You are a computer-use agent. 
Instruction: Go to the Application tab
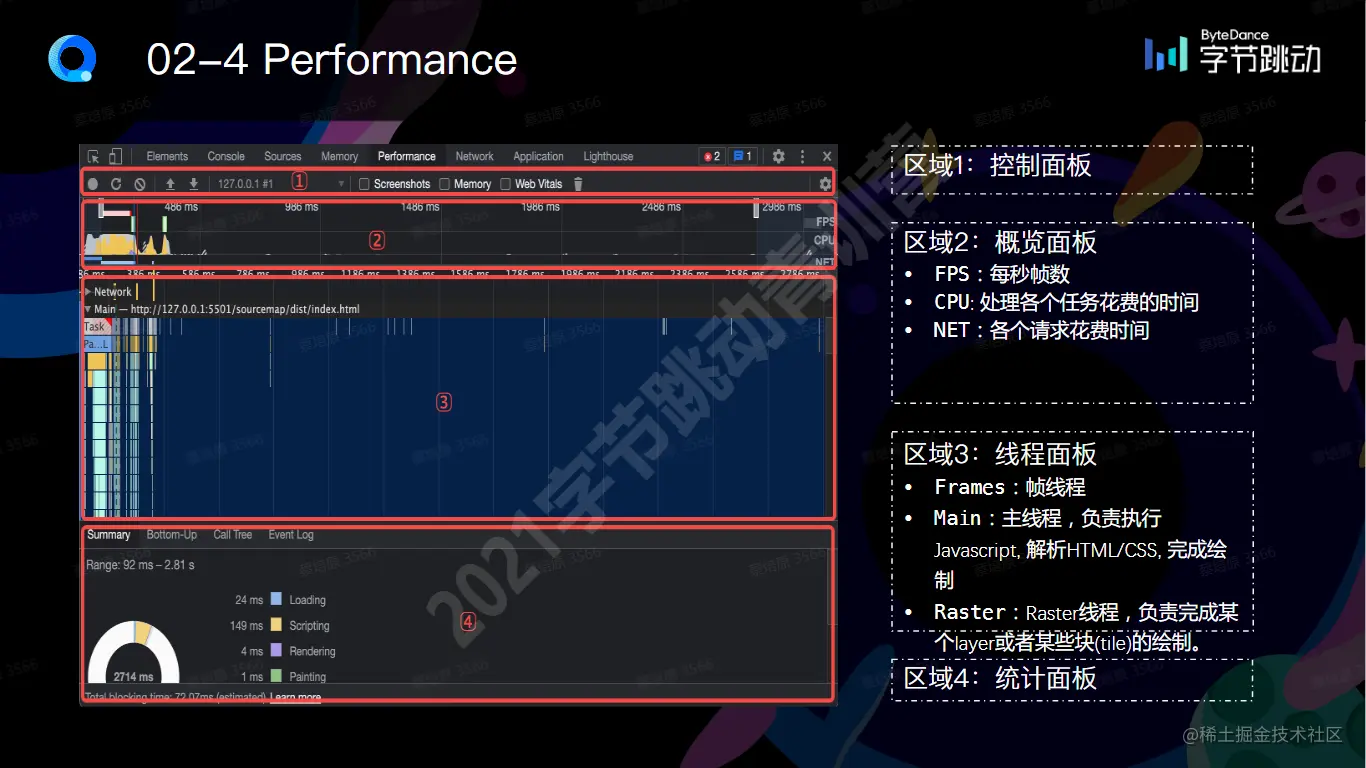click(x=538, y=156)
